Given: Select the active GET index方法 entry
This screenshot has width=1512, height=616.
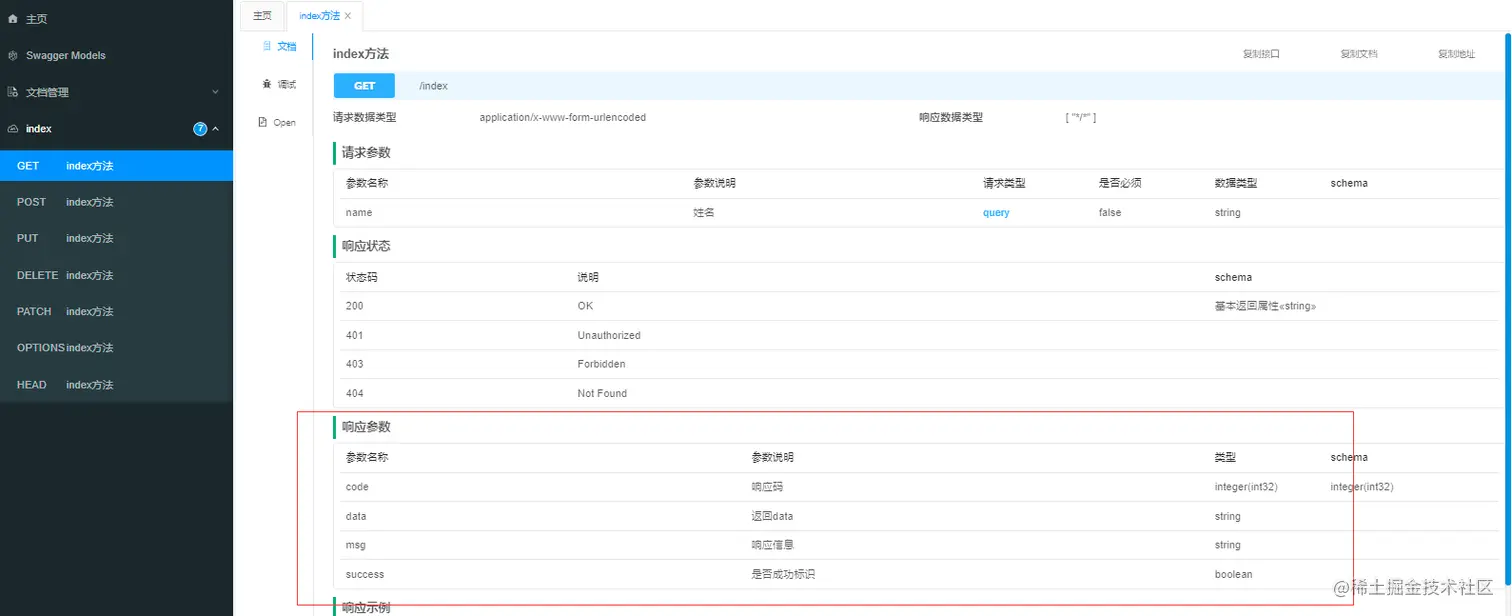Looking at the screenshot, I should tap(116, 166).
